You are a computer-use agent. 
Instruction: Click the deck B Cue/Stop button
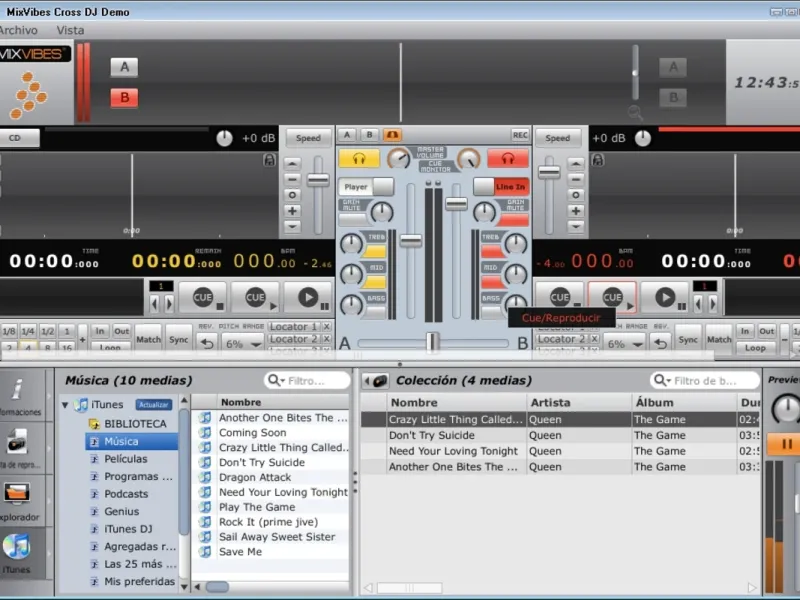point(559,297)
